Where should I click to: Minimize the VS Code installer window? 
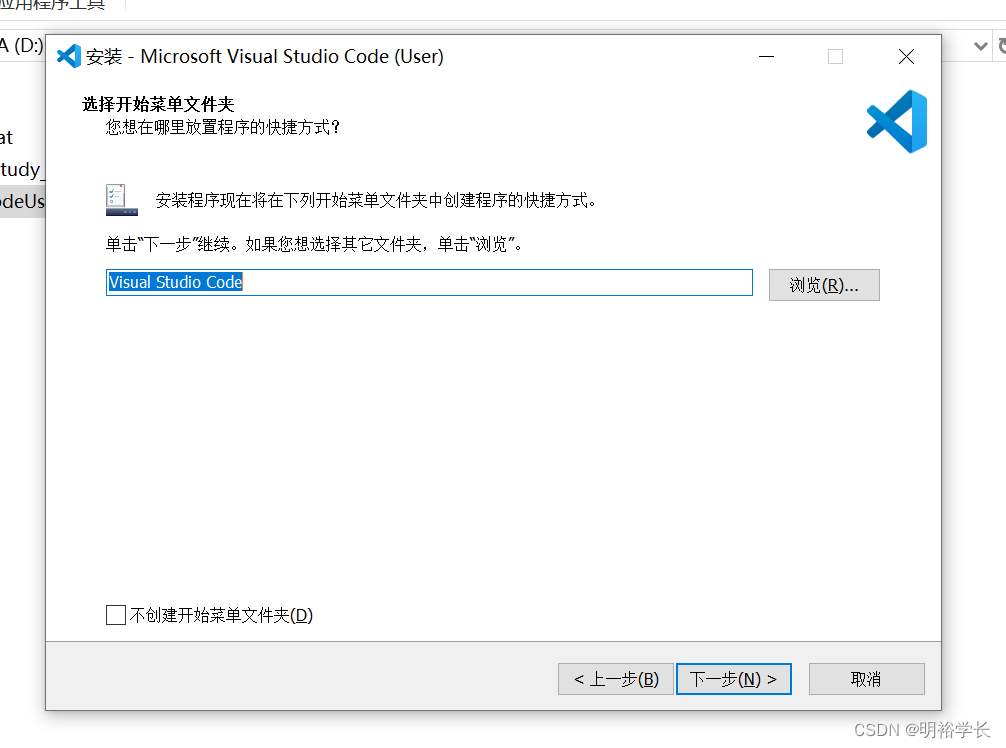pos(766,56)
